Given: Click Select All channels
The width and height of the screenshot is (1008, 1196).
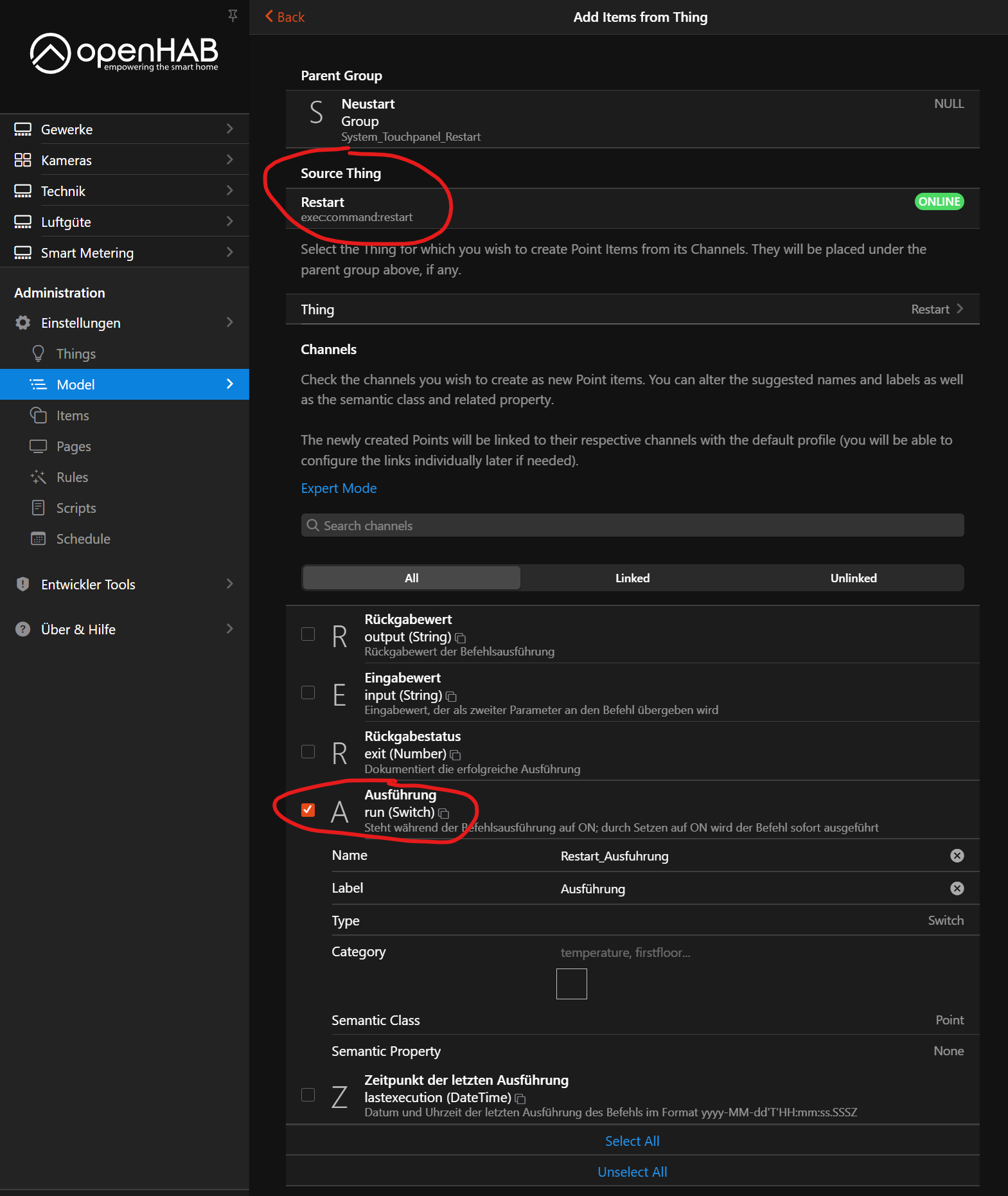Looking at the screenshot, I should (x=632, y=1141).
